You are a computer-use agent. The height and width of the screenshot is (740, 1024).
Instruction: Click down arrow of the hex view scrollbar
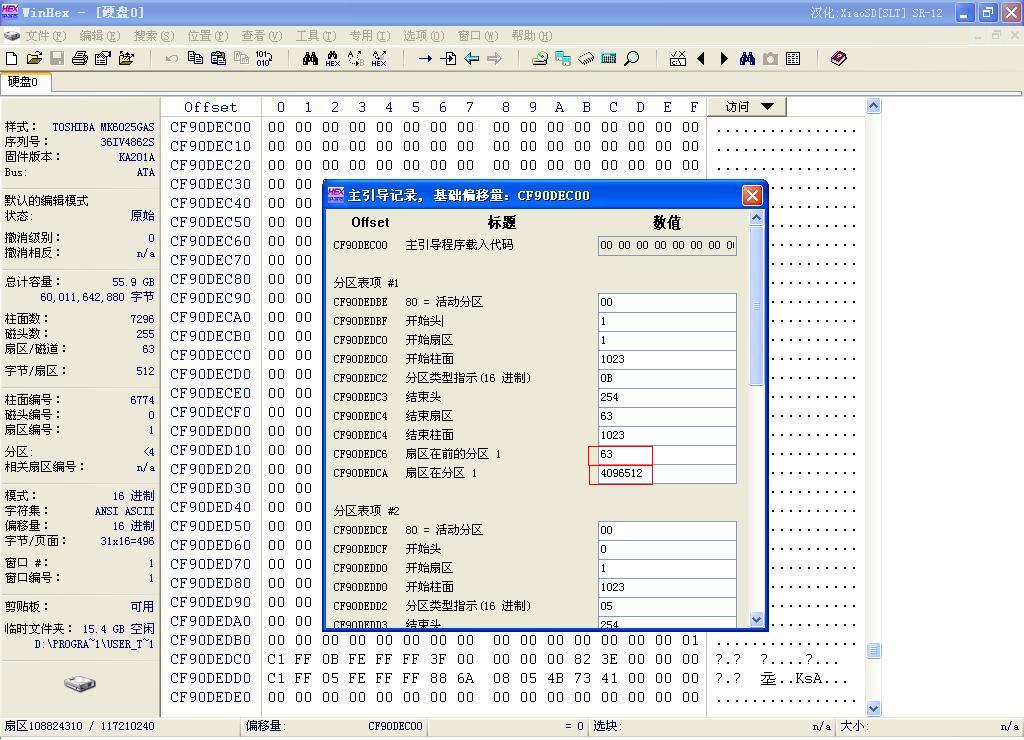[x=873, y=708]
